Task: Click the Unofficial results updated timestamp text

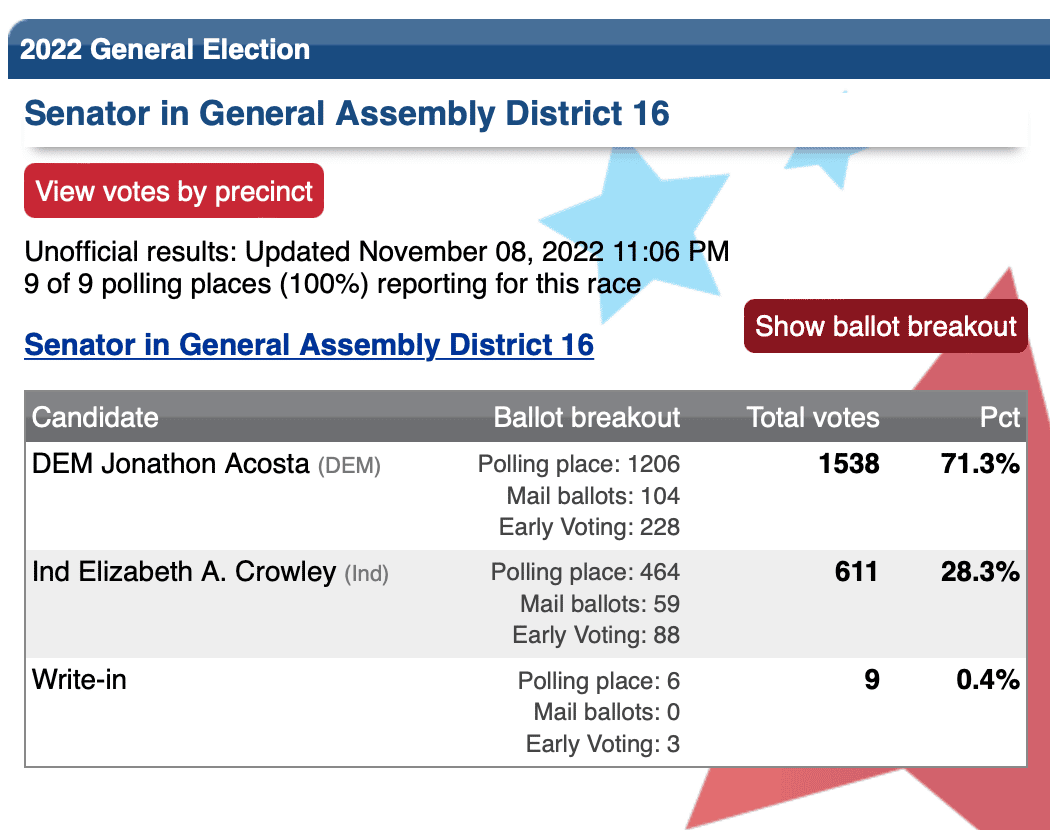Action: 377,252
